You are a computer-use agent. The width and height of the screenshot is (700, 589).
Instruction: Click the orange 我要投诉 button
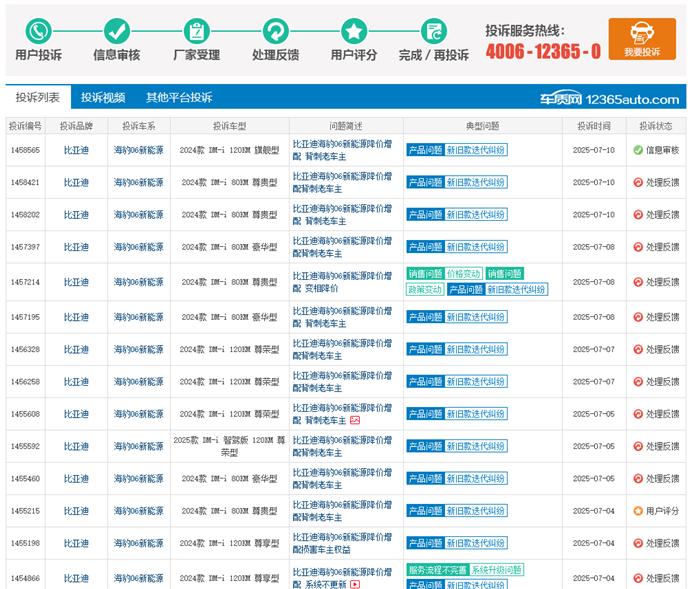[x=642, y=39]
